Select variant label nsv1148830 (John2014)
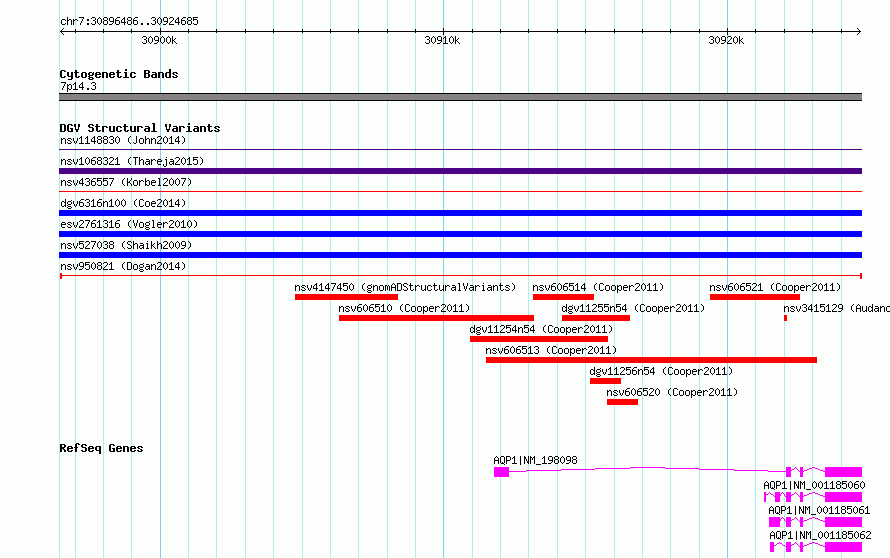Image resolution: width=890 pixels, height=558 pixels. click(123, 140)
